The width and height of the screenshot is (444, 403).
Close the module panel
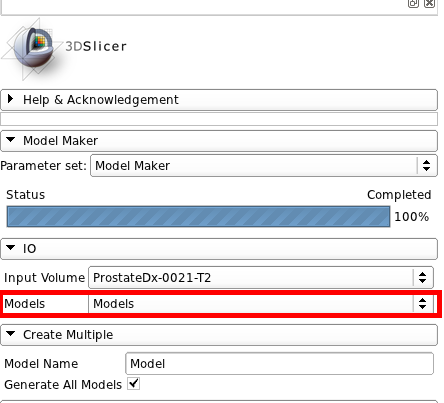point(429,3)
